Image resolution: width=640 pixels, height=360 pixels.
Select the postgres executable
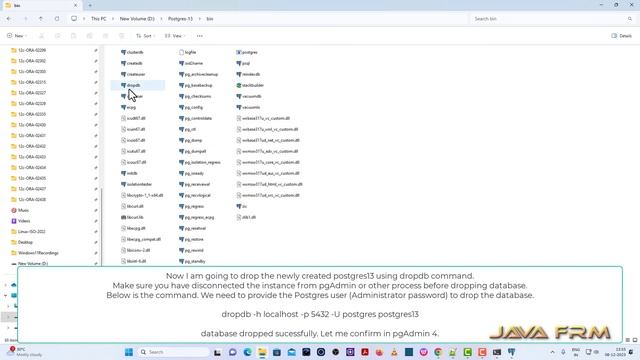coord(247,52)
